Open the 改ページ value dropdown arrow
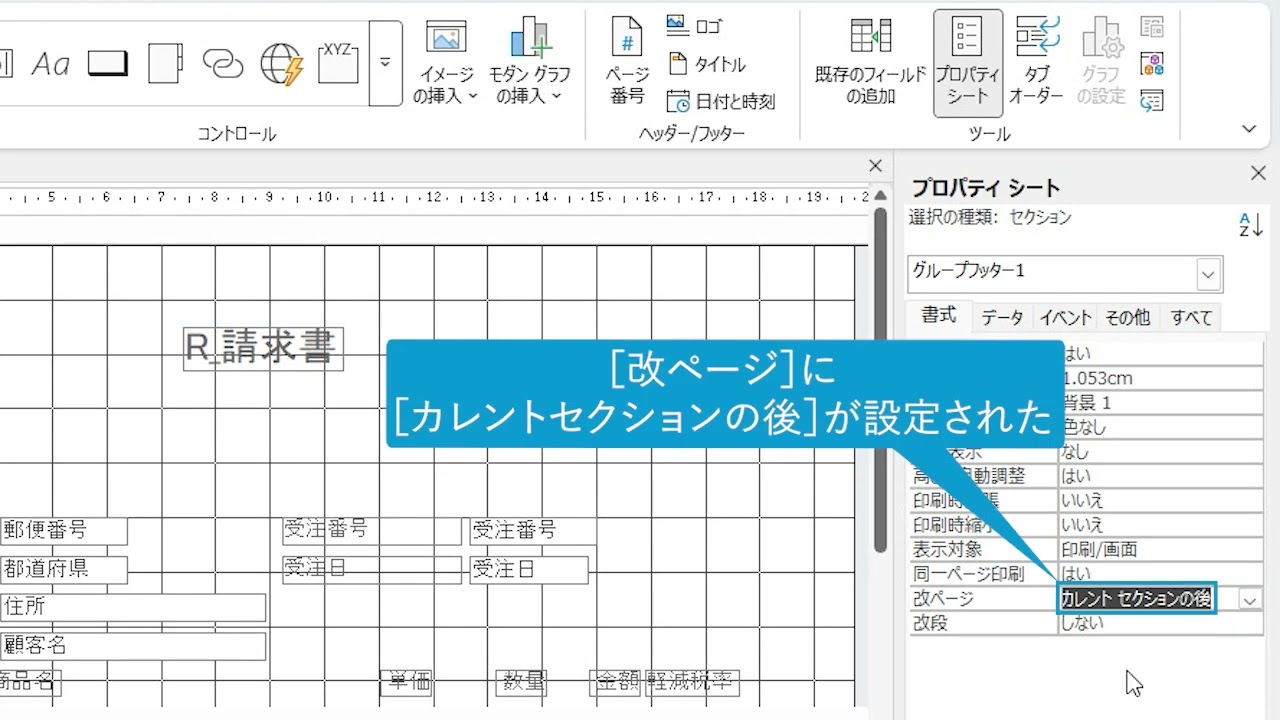Viewport: 1280px width, 720px height. [1250, 599]
